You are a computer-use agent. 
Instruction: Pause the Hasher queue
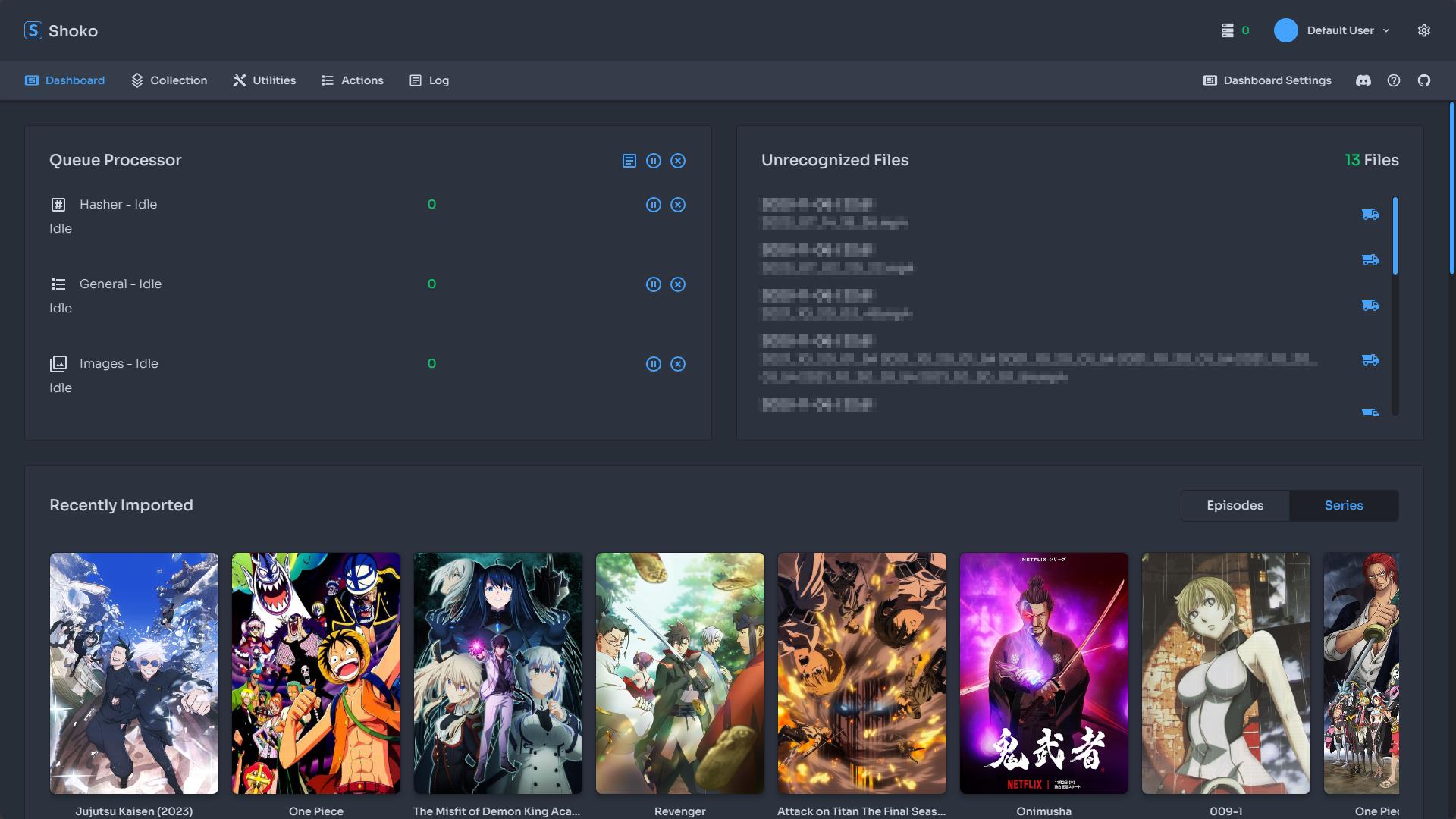(x=654, y=205)
